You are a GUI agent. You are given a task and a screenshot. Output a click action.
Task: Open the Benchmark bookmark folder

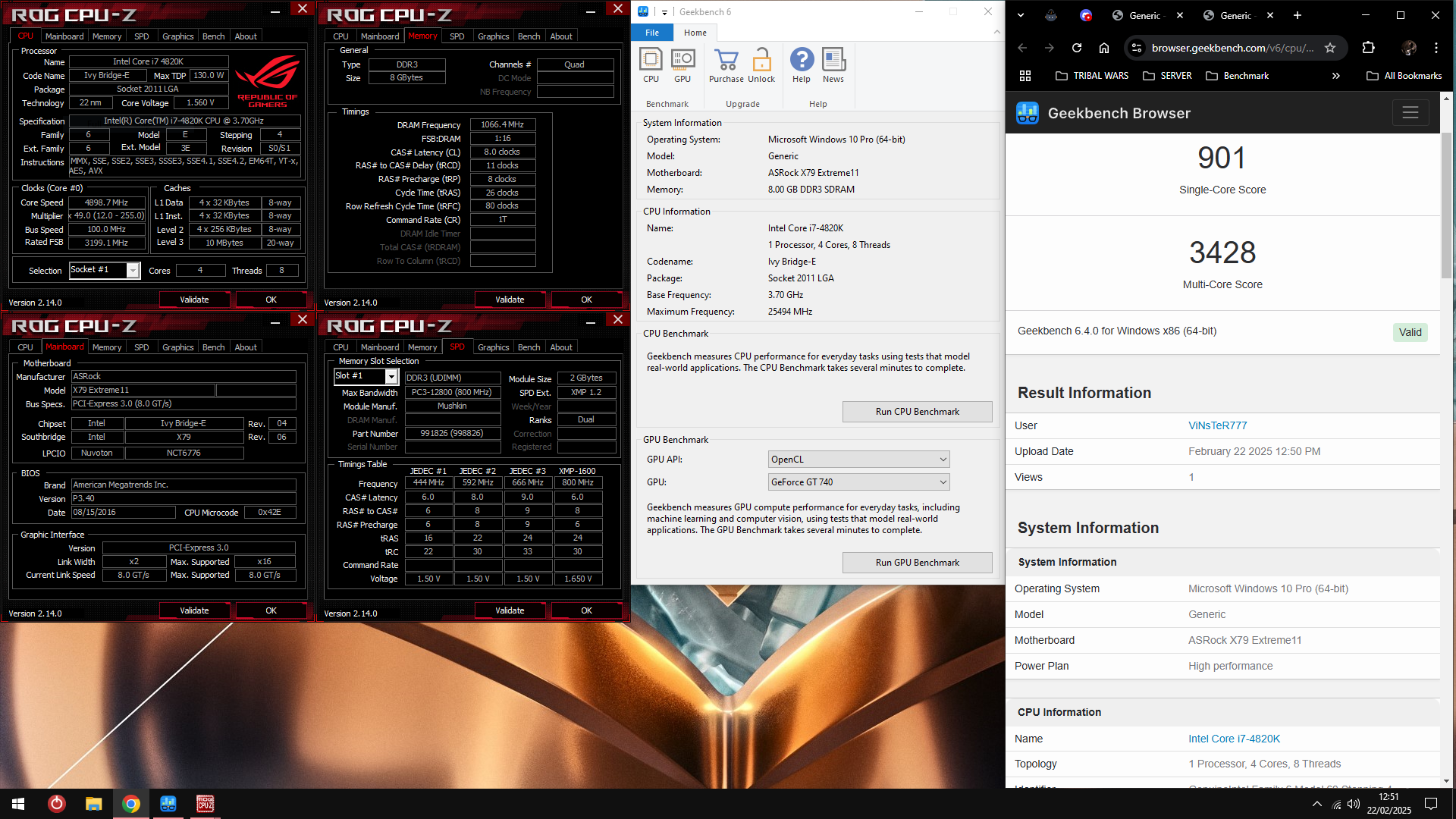tap(1238, 76)
